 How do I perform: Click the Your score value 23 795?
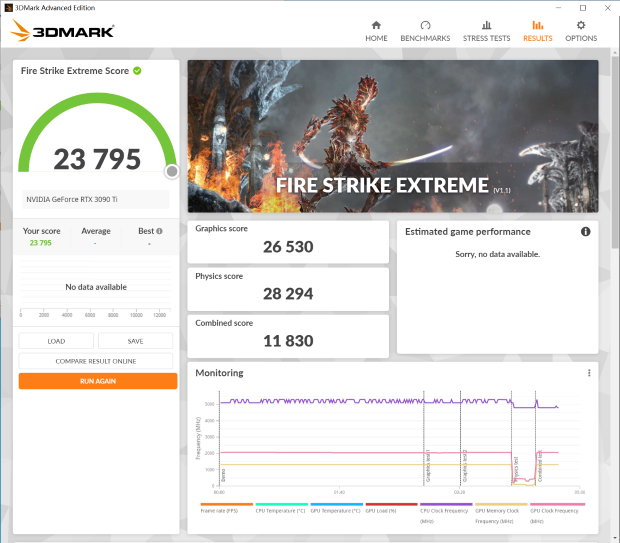pyautogui.click(x=41, y=243)
